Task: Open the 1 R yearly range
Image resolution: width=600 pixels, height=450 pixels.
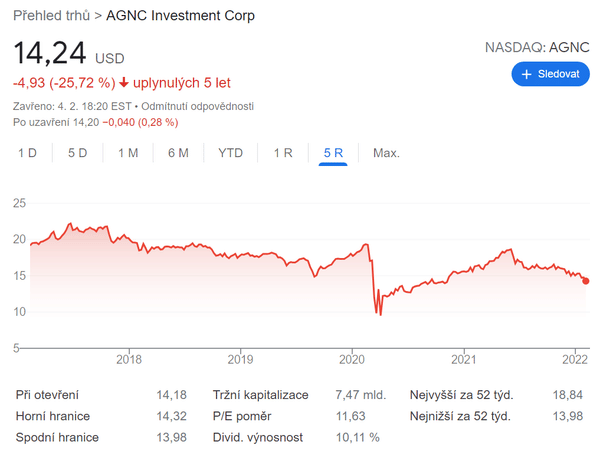Action: pos(283,153)
